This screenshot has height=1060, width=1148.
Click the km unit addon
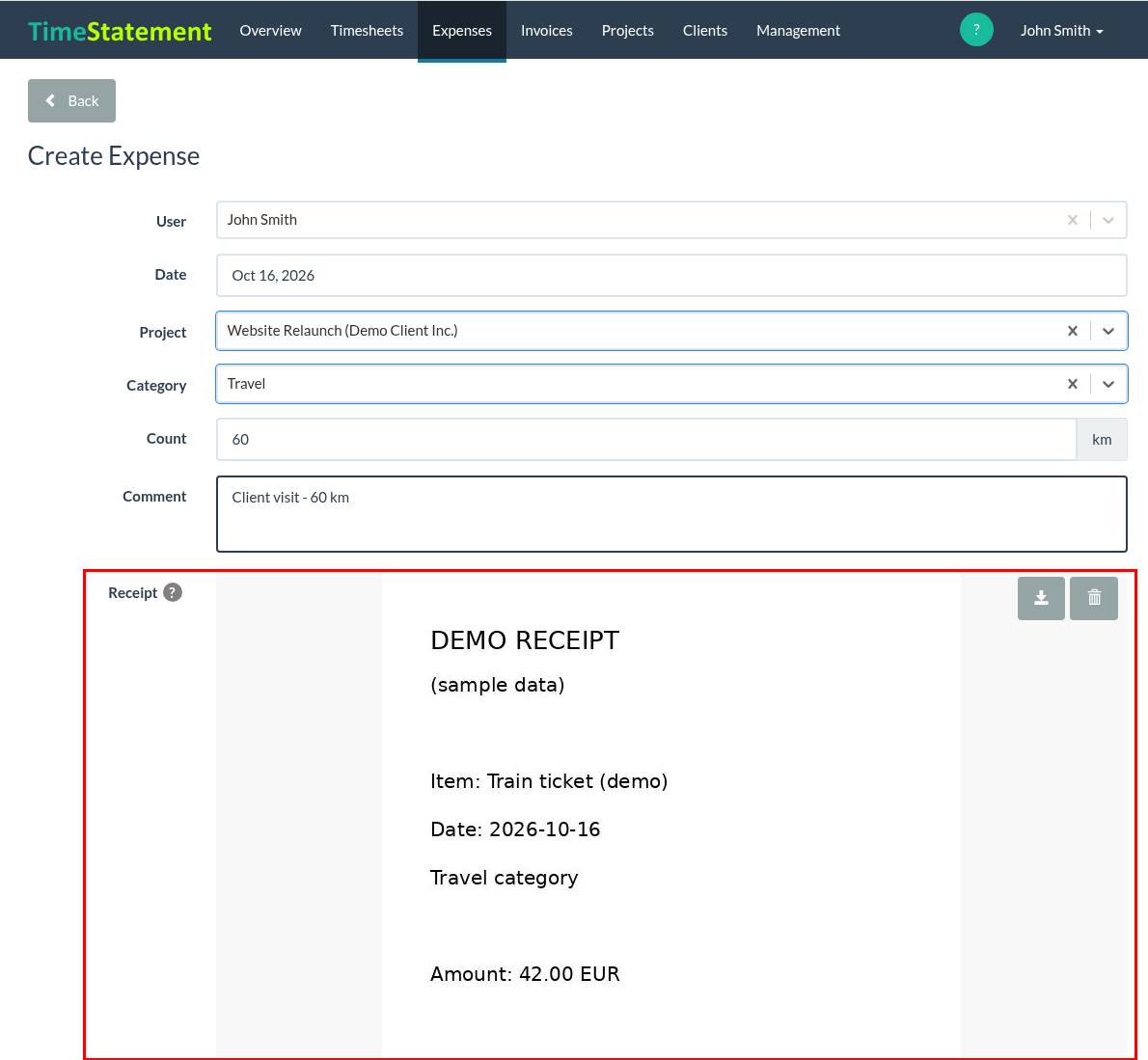pyautogui.click(x=1102, y=439)
